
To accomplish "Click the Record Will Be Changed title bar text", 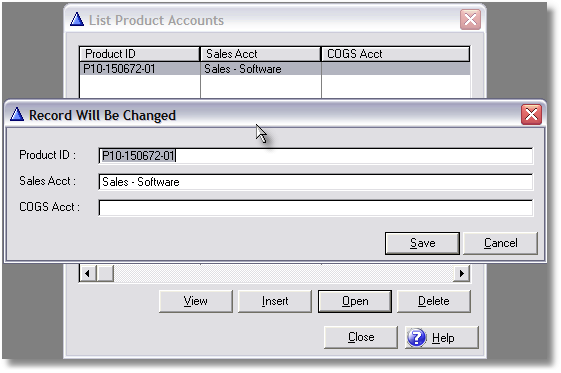I will click(102, 115).
